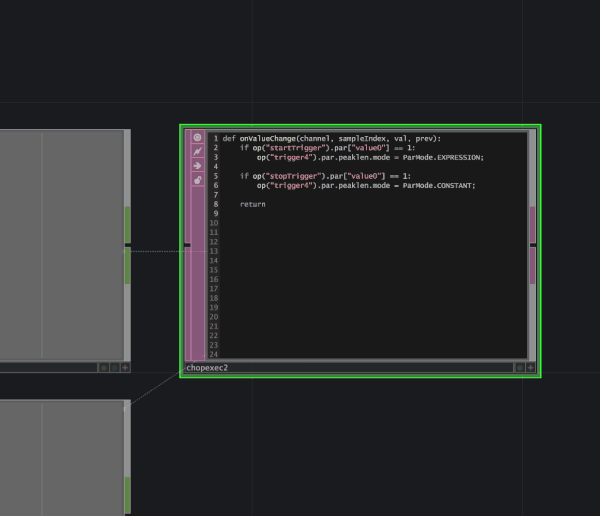Screen dimensions: 600x516
Task: Toggle the chopexec2 clone immune flag
Action: [x=197, y=152]
